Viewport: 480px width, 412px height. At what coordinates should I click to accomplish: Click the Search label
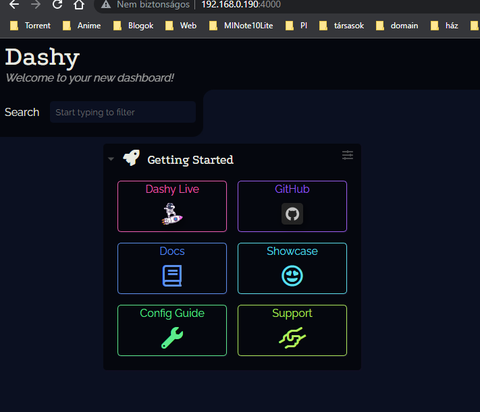click(x=22, y=112)
